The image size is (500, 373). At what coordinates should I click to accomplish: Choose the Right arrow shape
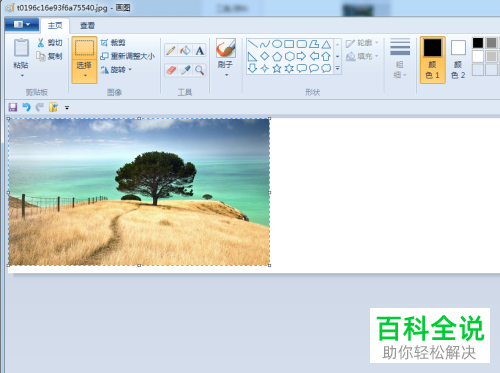[x=301, y=56]
